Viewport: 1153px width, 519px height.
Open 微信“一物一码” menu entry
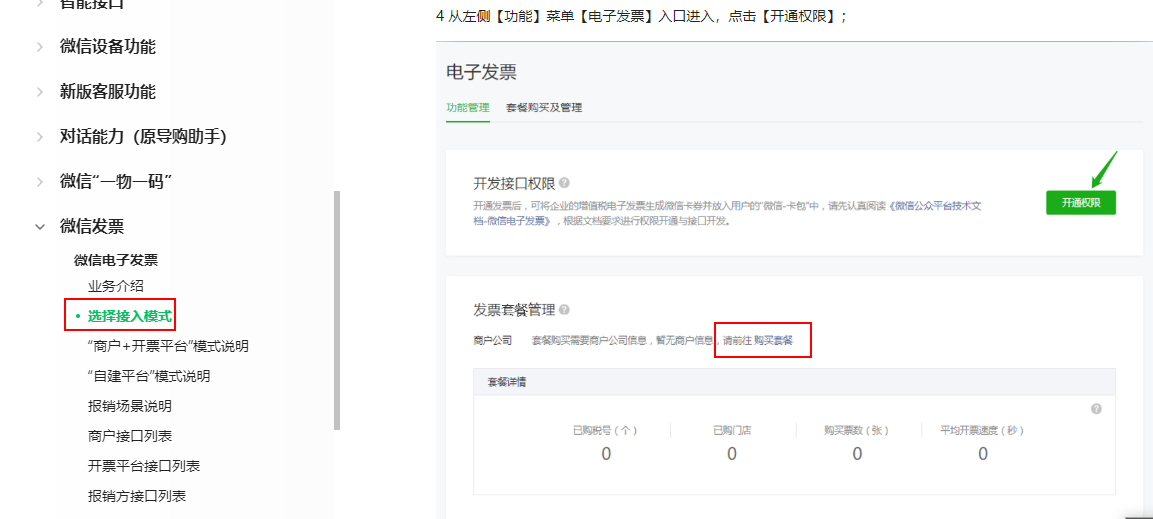[115, 182]
